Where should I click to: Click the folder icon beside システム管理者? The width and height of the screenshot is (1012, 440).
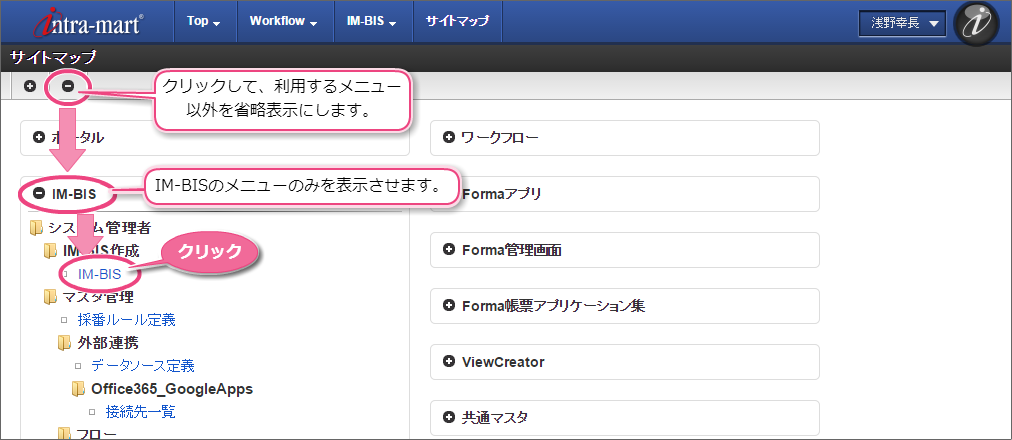[36, 228]
